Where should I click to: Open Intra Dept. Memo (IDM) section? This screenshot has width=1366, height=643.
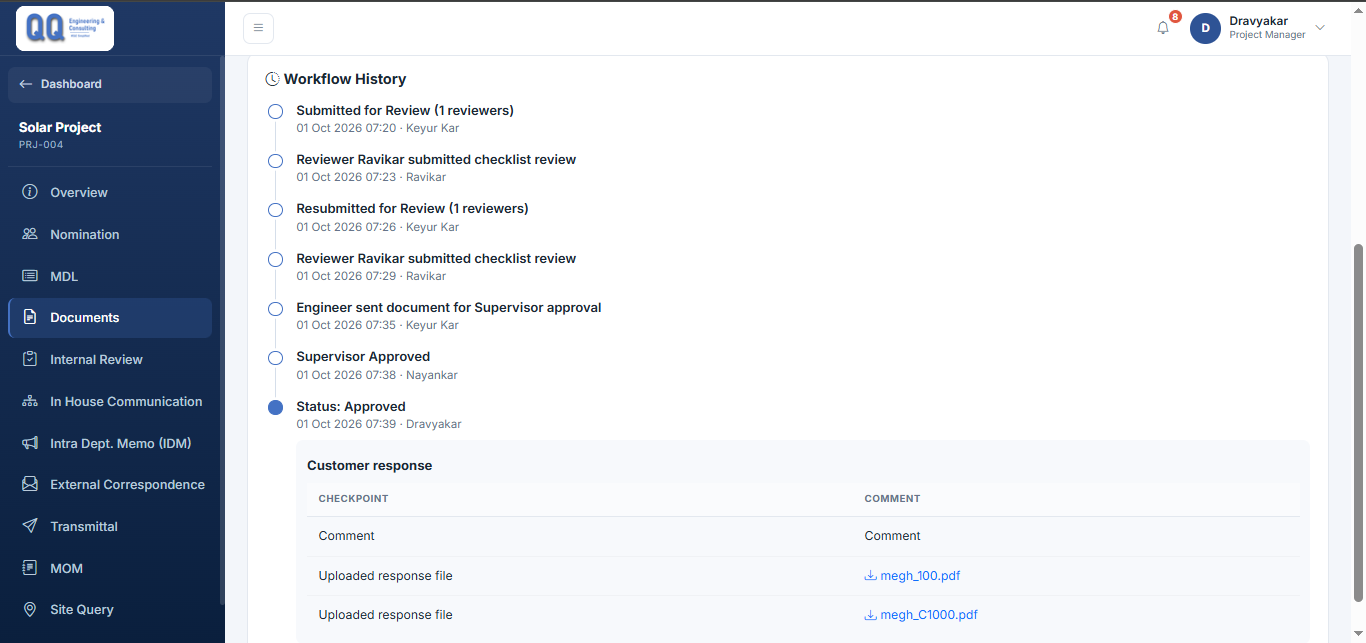tap(110, 443)
